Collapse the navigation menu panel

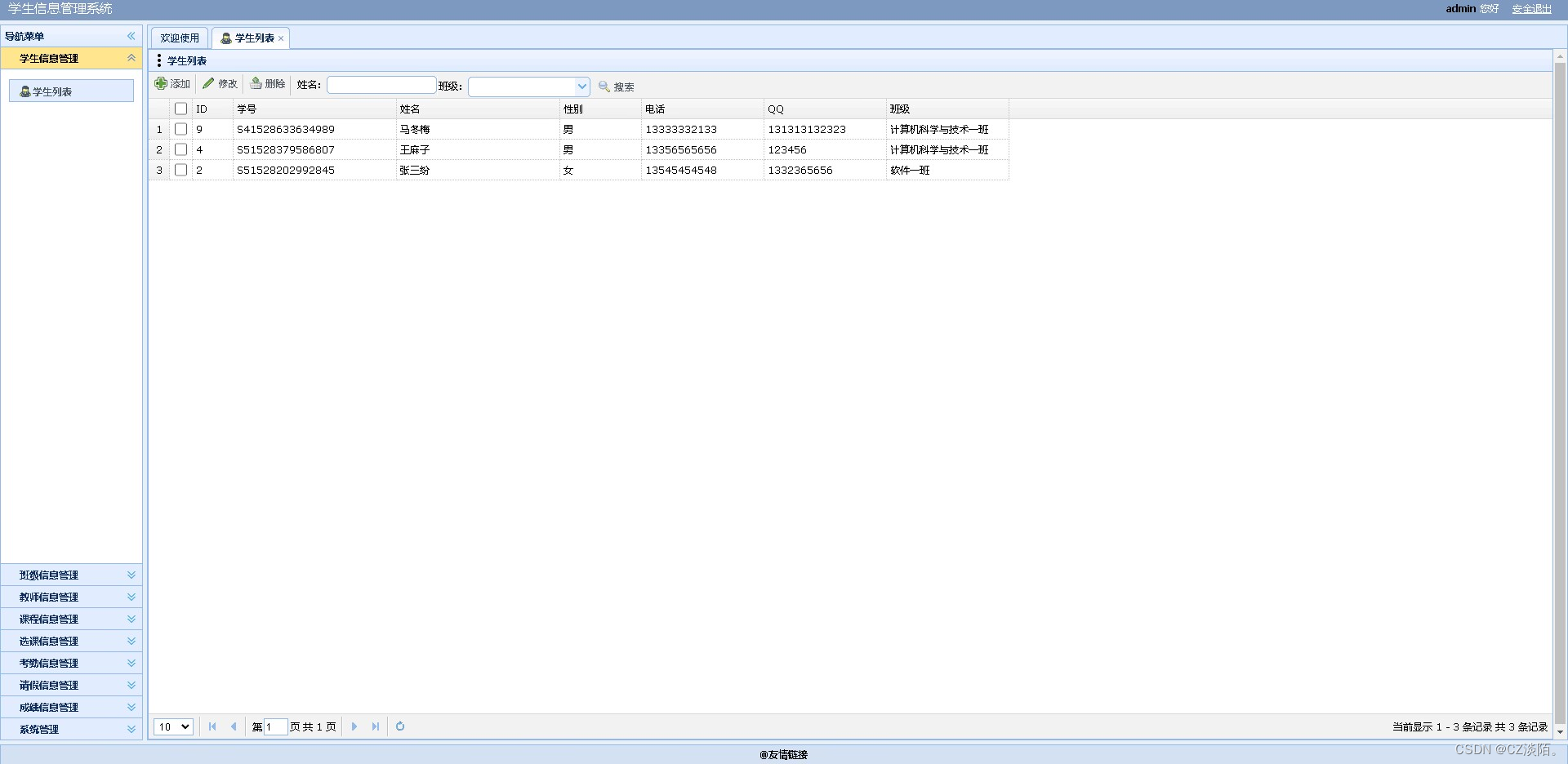pos(131,36)
